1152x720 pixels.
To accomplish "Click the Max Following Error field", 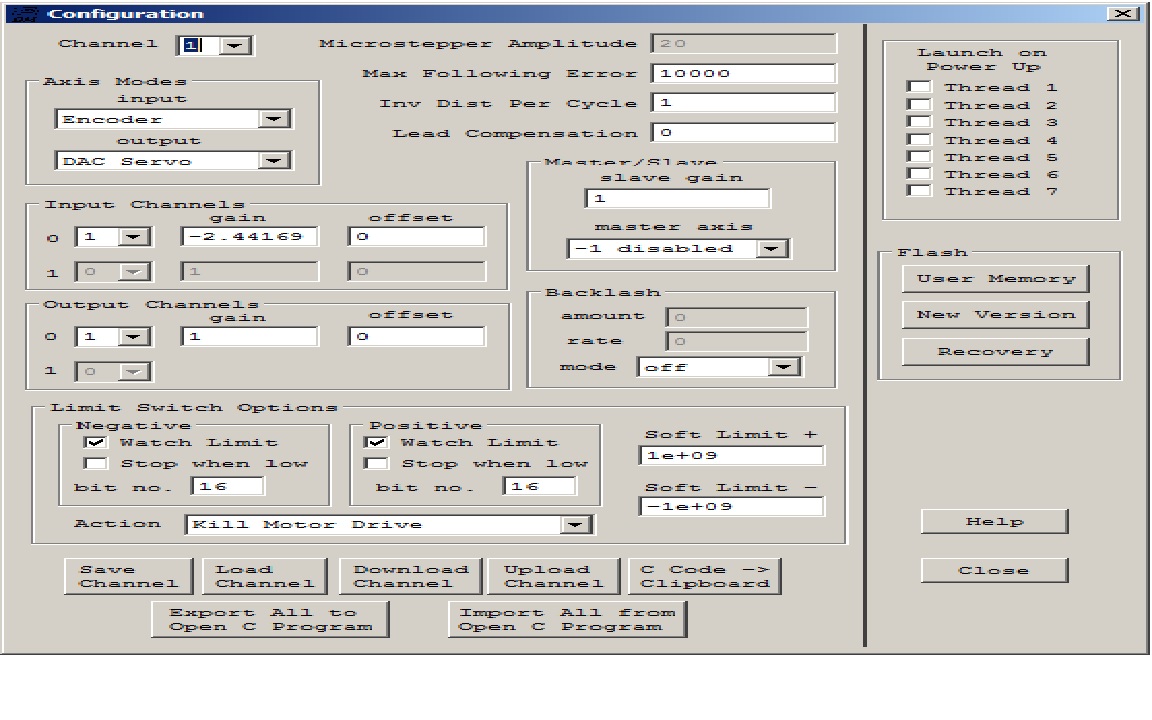I will click(x=743, y=74).
